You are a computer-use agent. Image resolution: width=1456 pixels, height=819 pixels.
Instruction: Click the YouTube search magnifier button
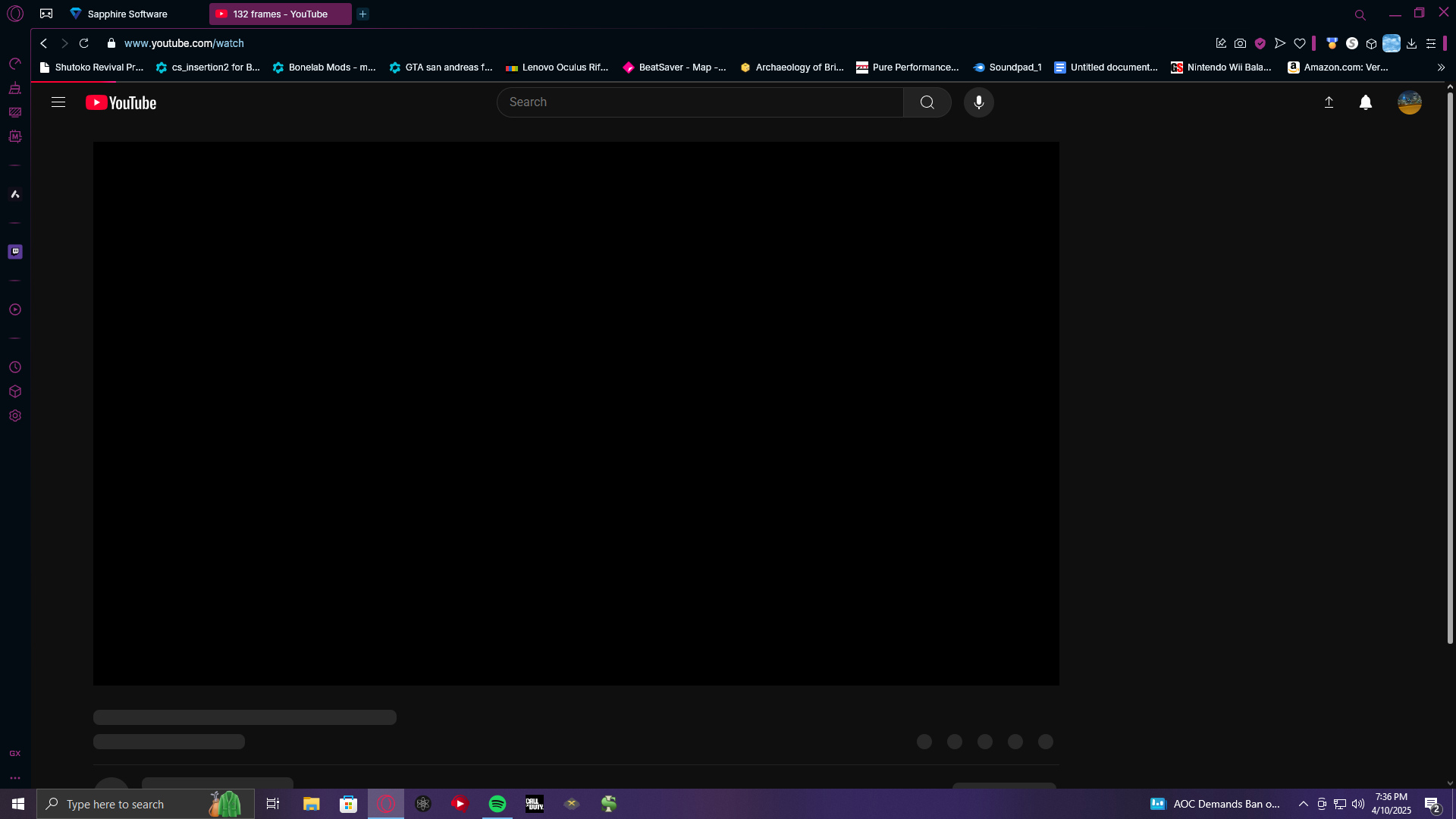click(x=927, y=102)
